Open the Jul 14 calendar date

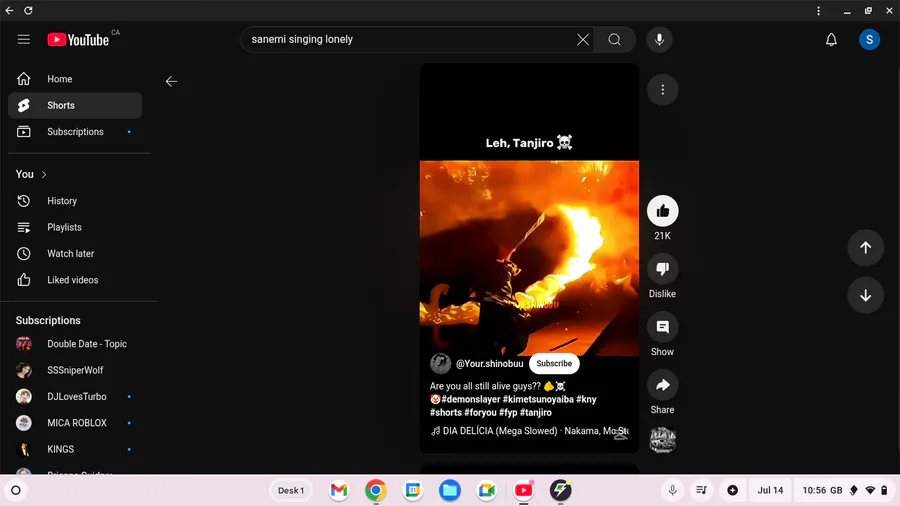coord(770,491)
